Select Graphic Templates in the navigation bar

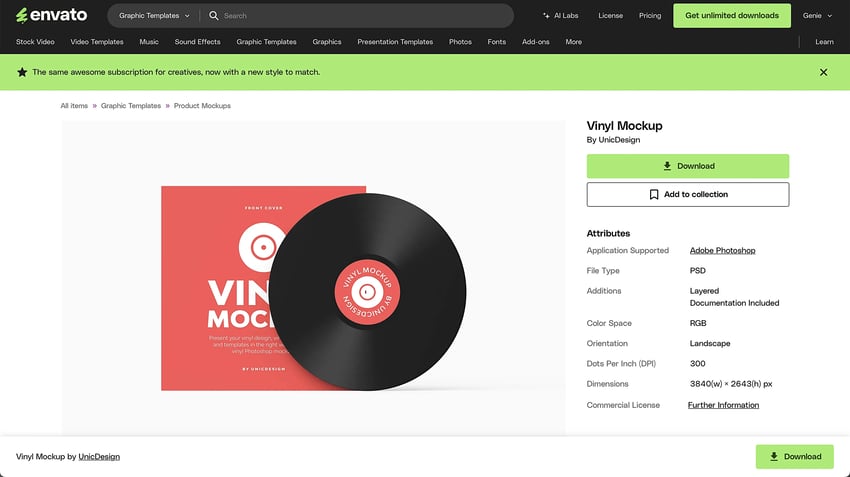(266, 42)
